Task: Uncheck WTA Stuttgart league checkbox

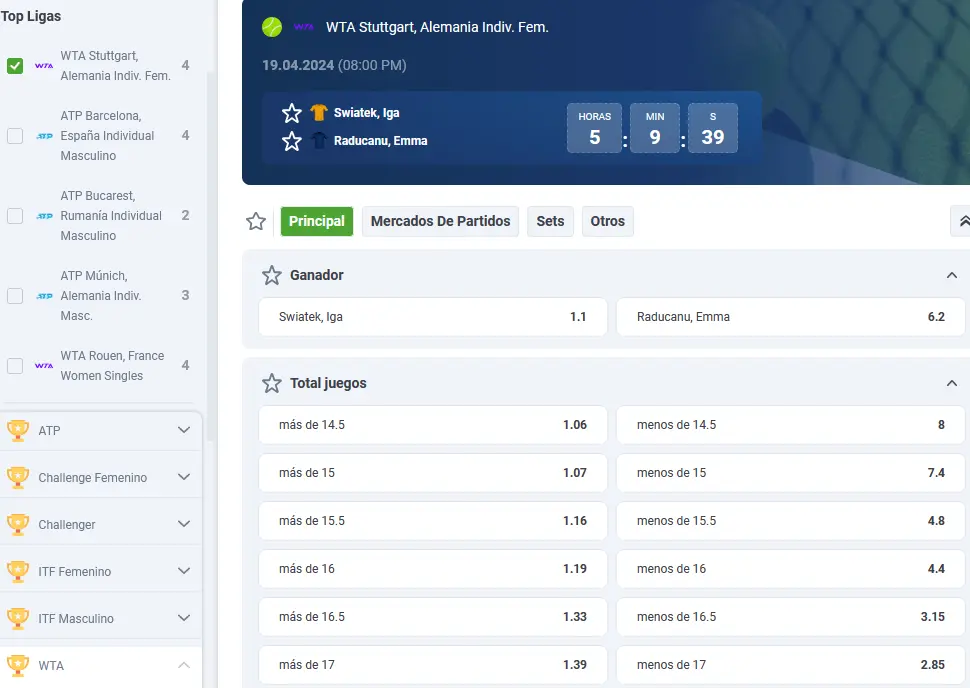Action: point(15,66)
